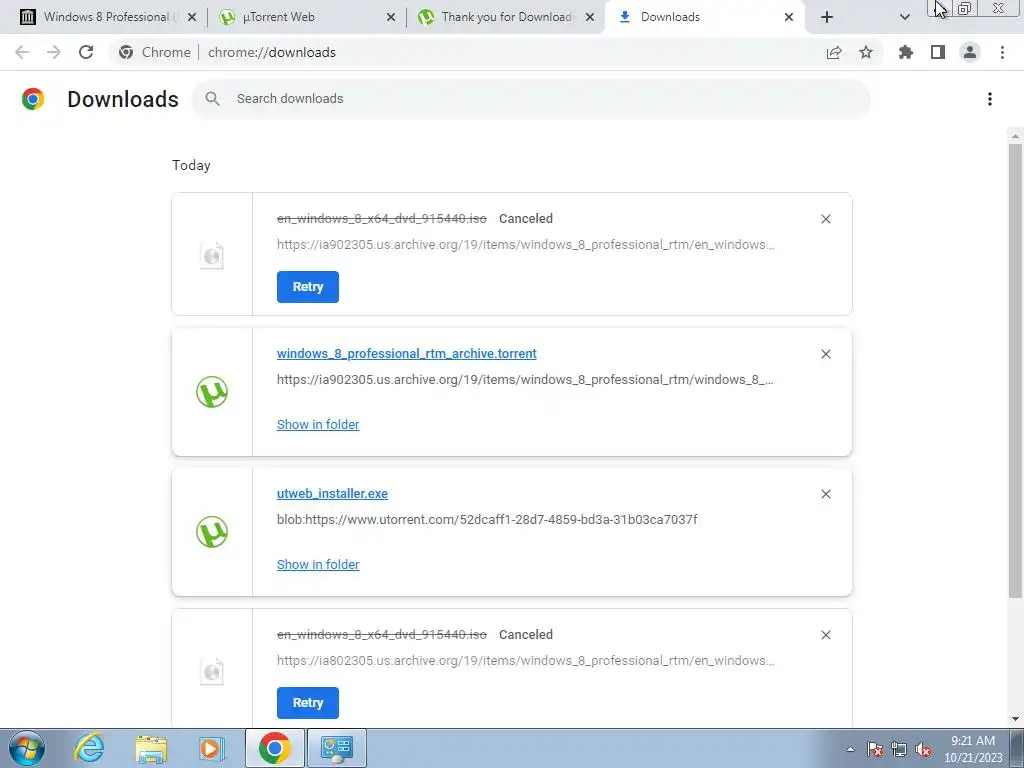Click the ia802305 canceled ISO file icon

[212, 671]
